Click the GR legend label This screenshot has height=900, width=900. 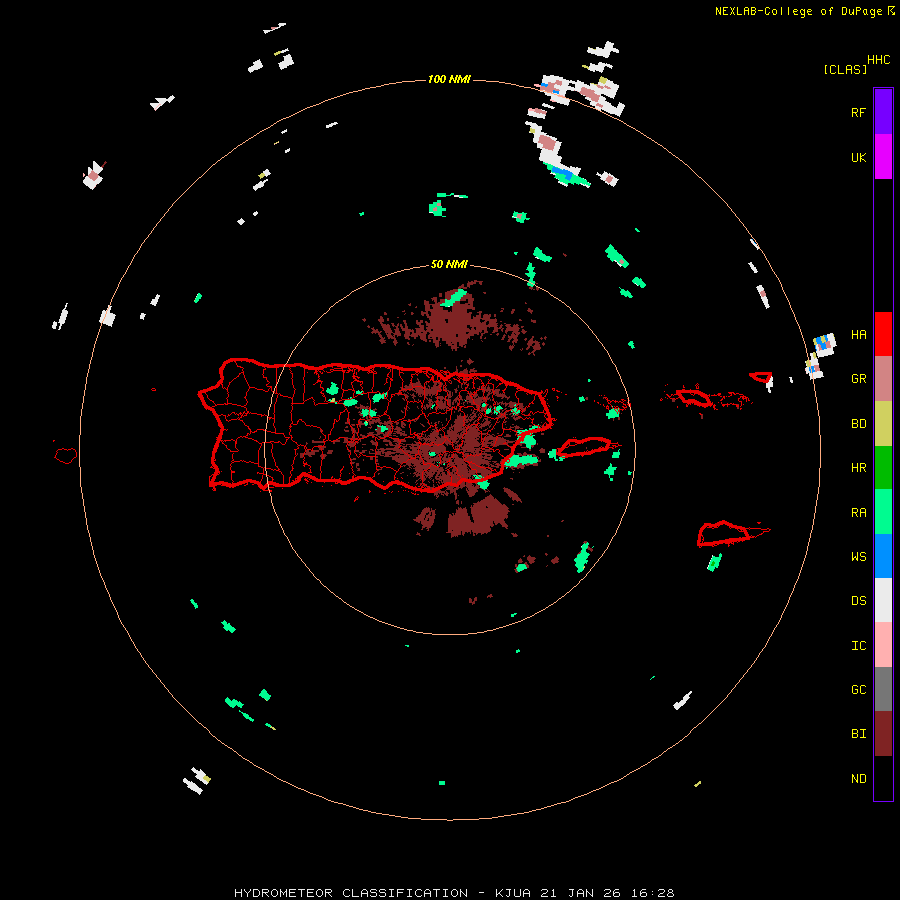click(858, 379)
